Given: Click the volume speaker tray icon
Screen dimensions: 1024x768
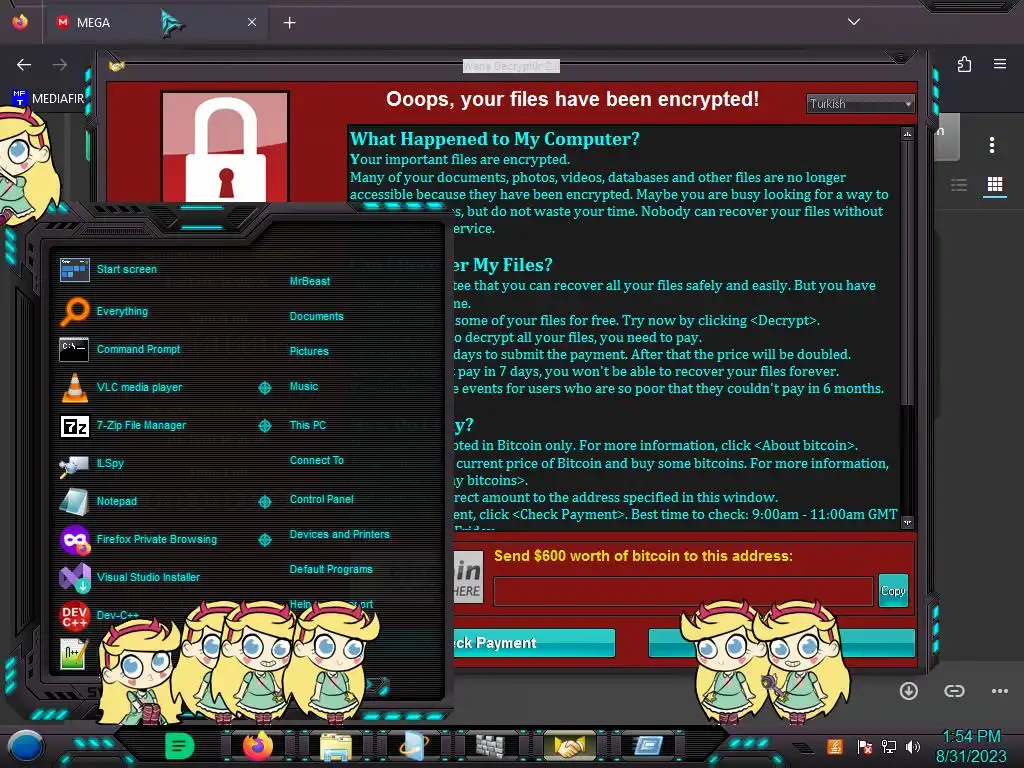Looking at the screenshot, I should coord(912,747).
